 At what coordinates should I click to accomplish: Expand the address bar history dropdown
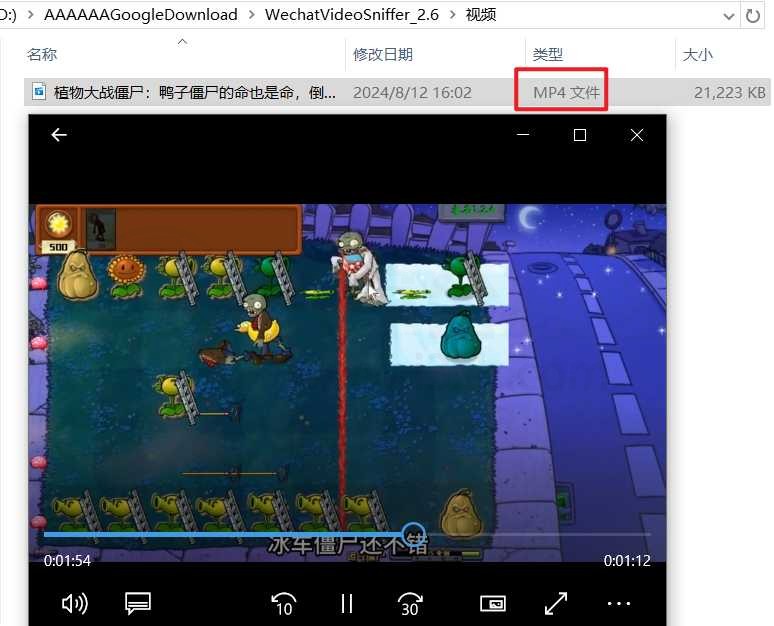coord(729,16)
